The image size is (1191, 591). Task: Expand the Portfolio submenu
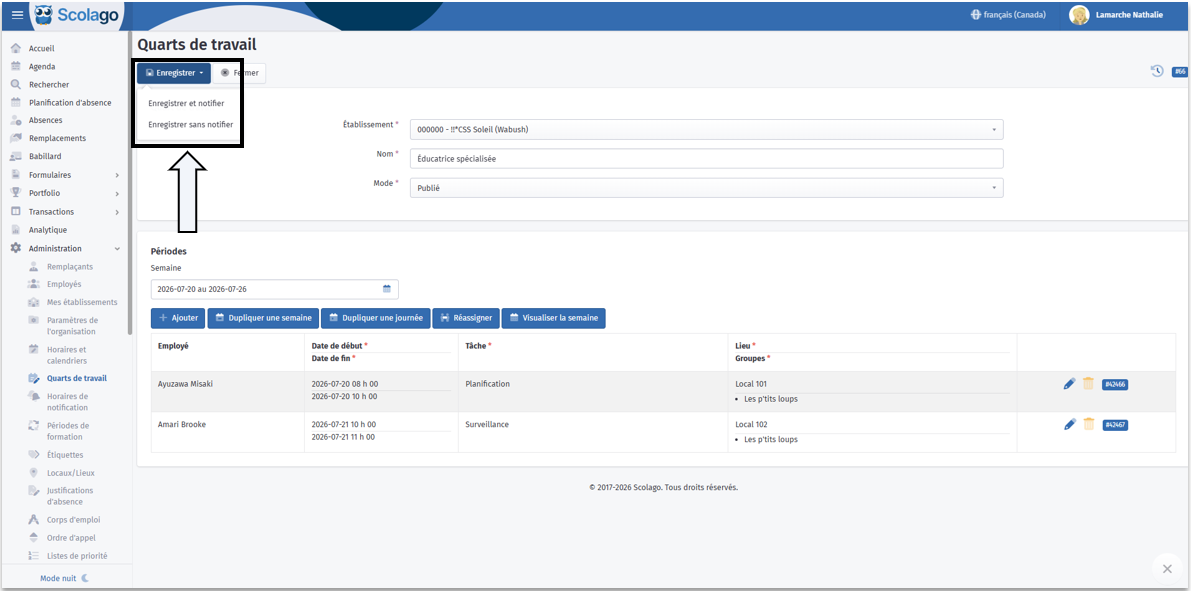[117, 193]
